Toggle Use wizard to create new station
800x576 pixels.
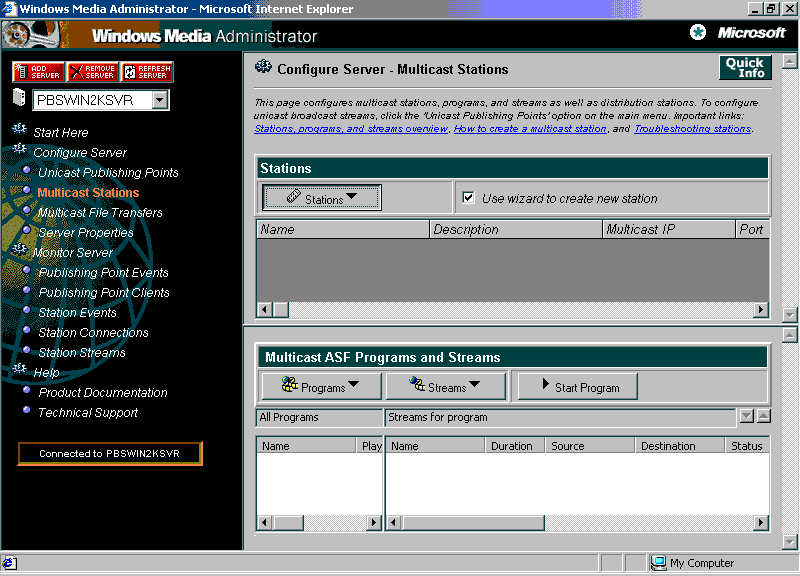[468, 197]
